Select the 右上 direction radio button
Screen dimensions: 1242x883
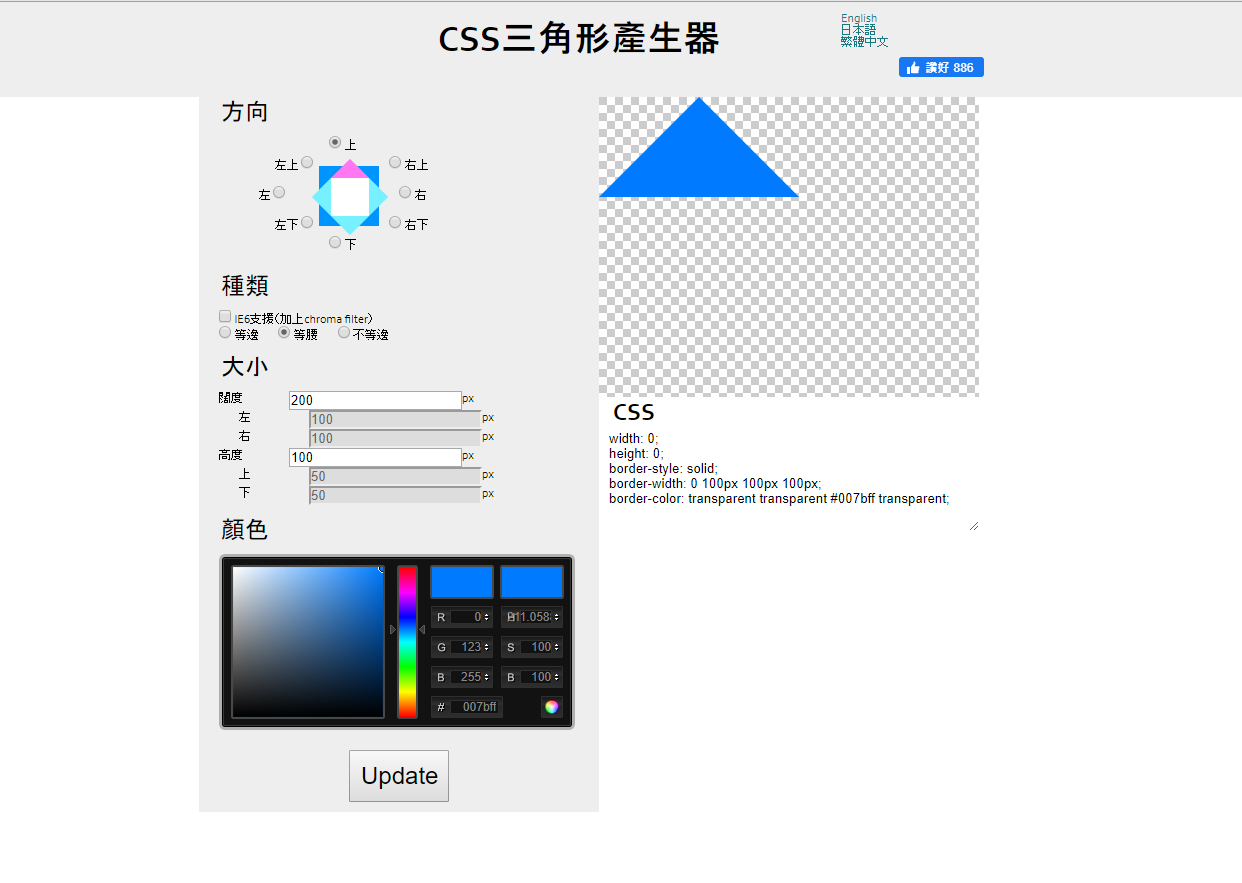coord(395,162)
